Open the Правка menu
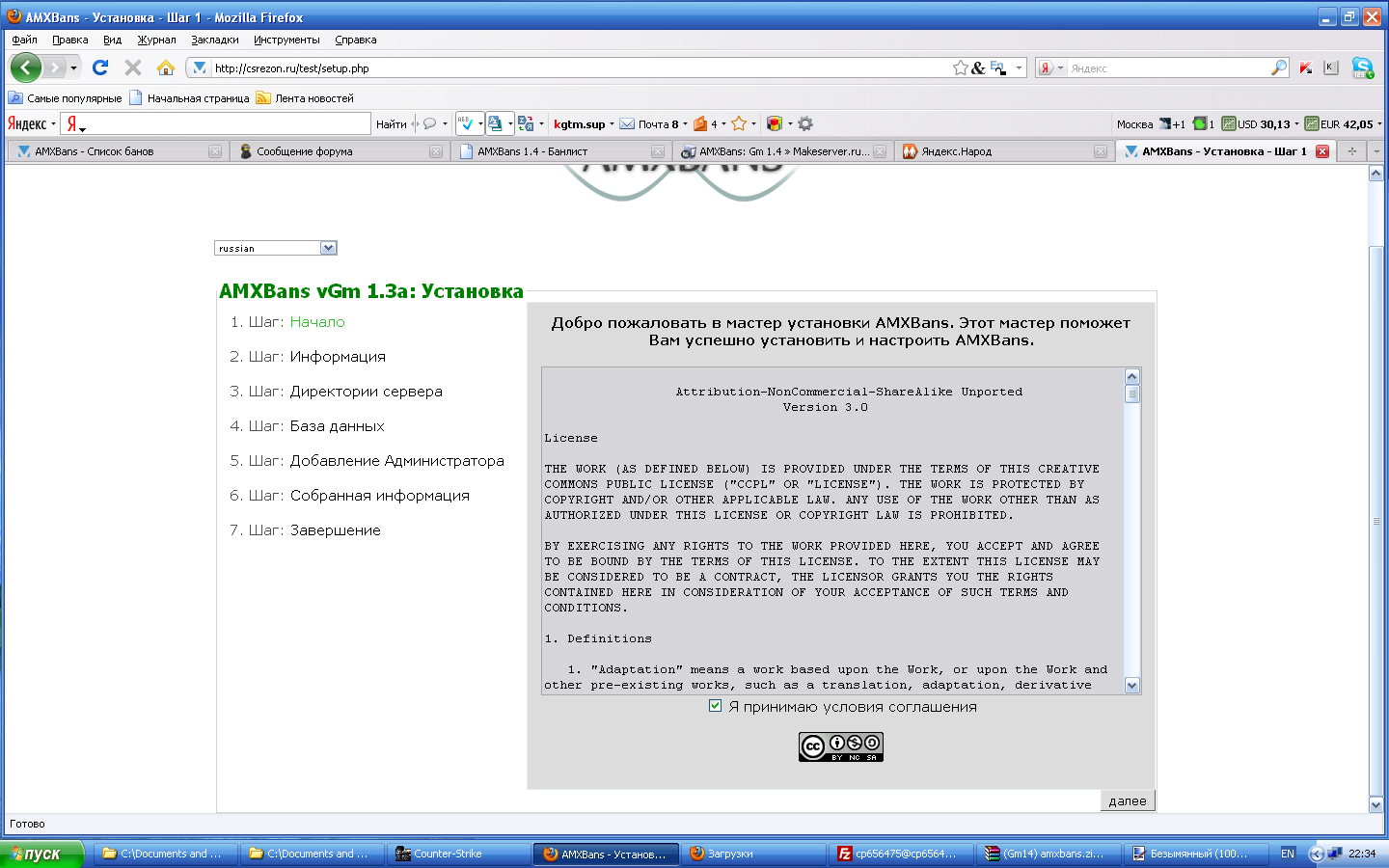 pos(70,40)
